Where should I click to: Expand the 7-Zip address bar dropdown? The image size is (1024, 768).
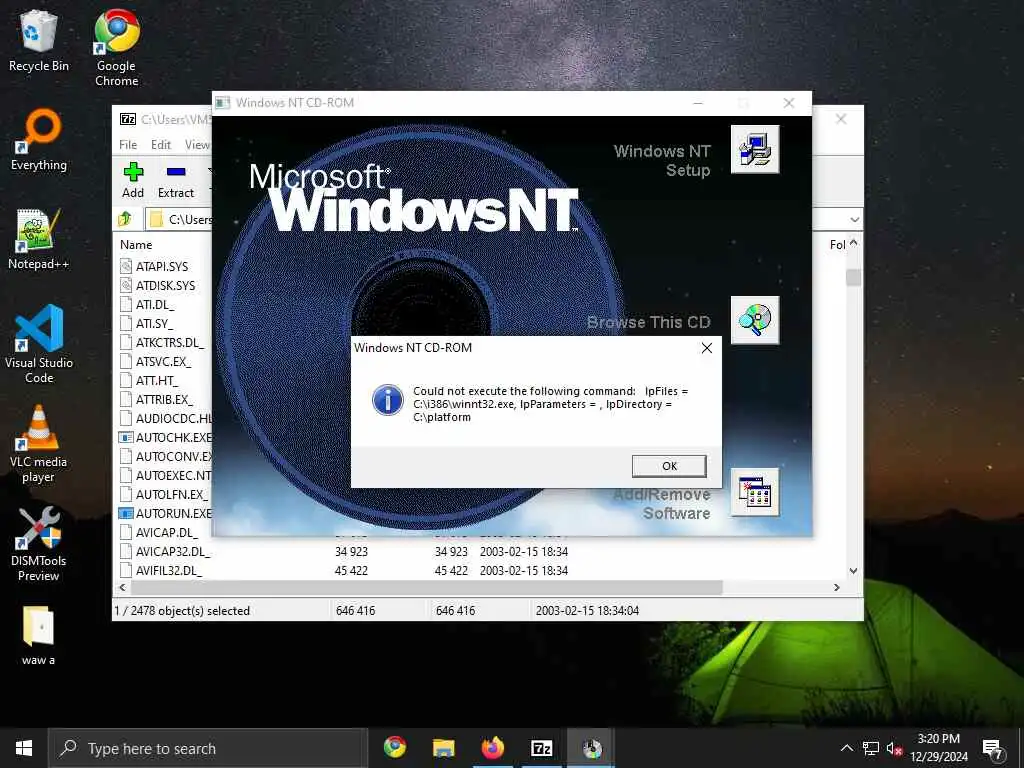coord(854,219)
